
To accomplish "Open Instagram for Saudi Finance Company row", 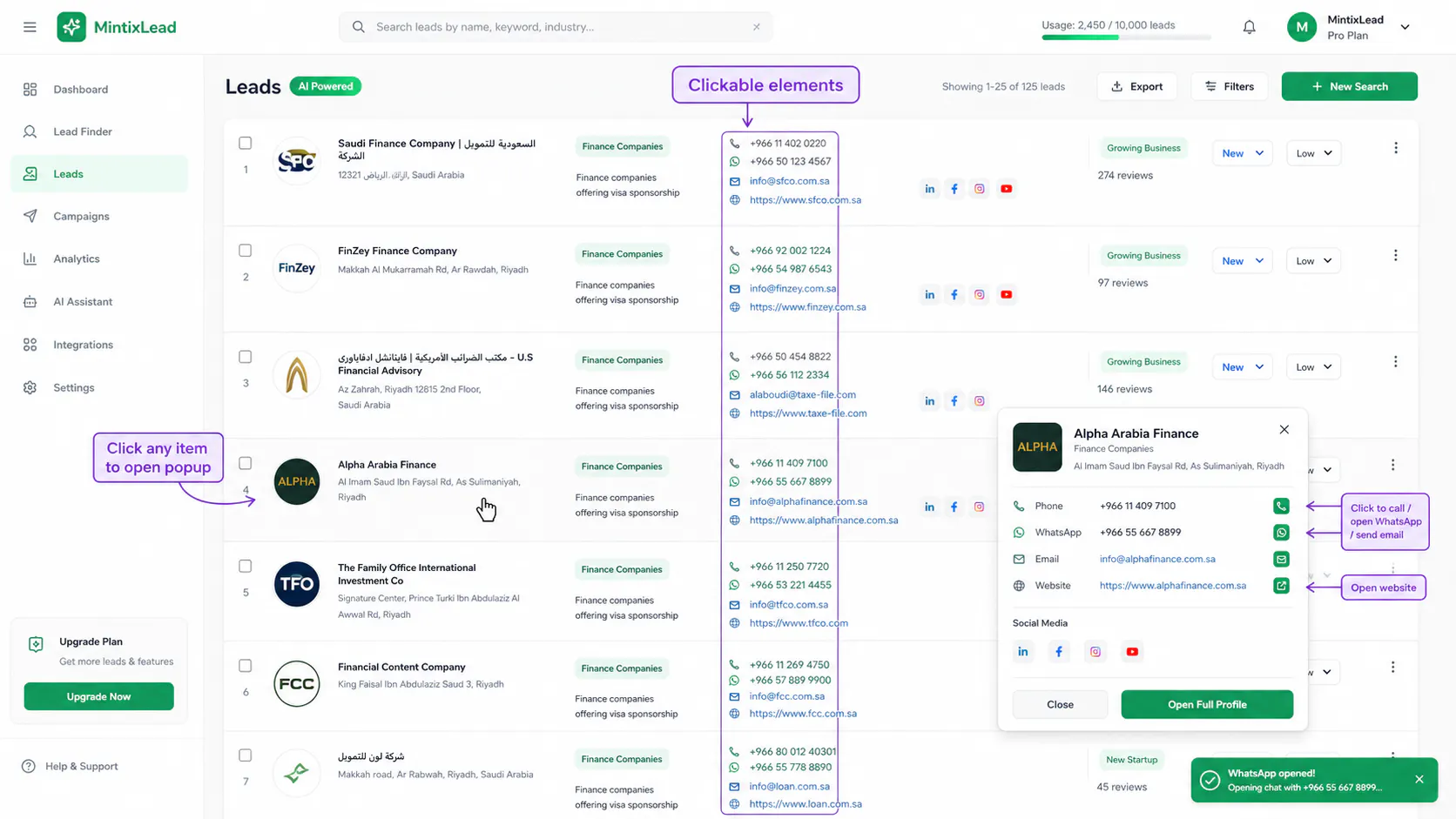I will [980, 189].
